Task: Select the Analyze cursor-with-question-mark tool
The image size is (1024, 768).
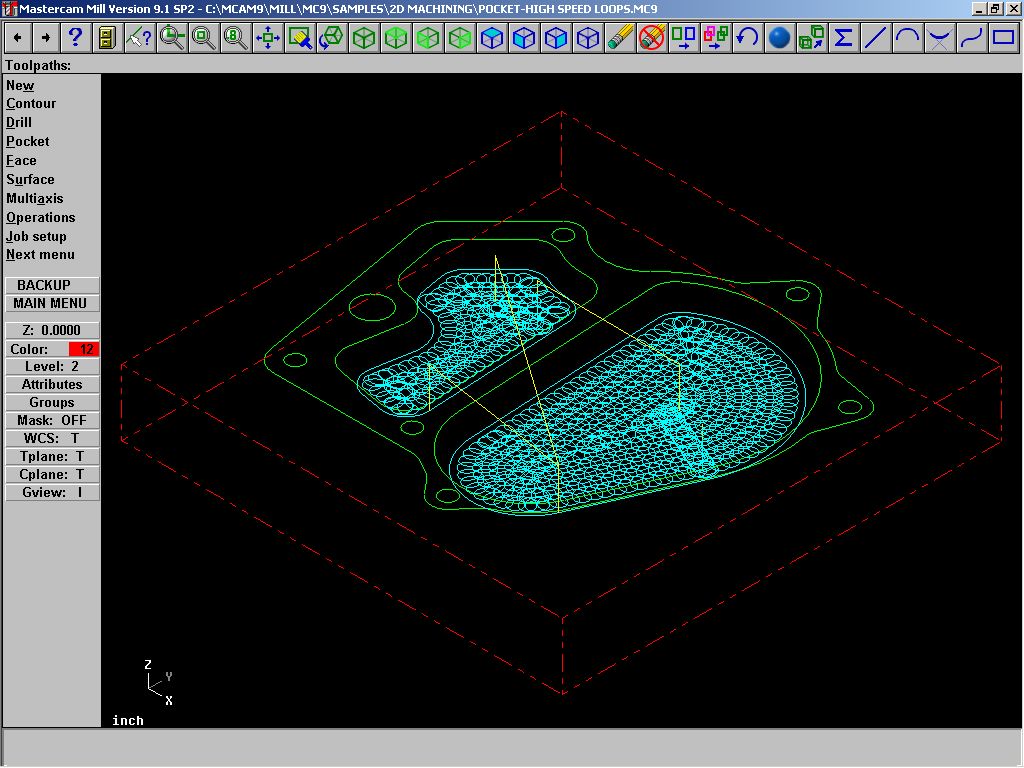Action: click(x=139, y=38)
